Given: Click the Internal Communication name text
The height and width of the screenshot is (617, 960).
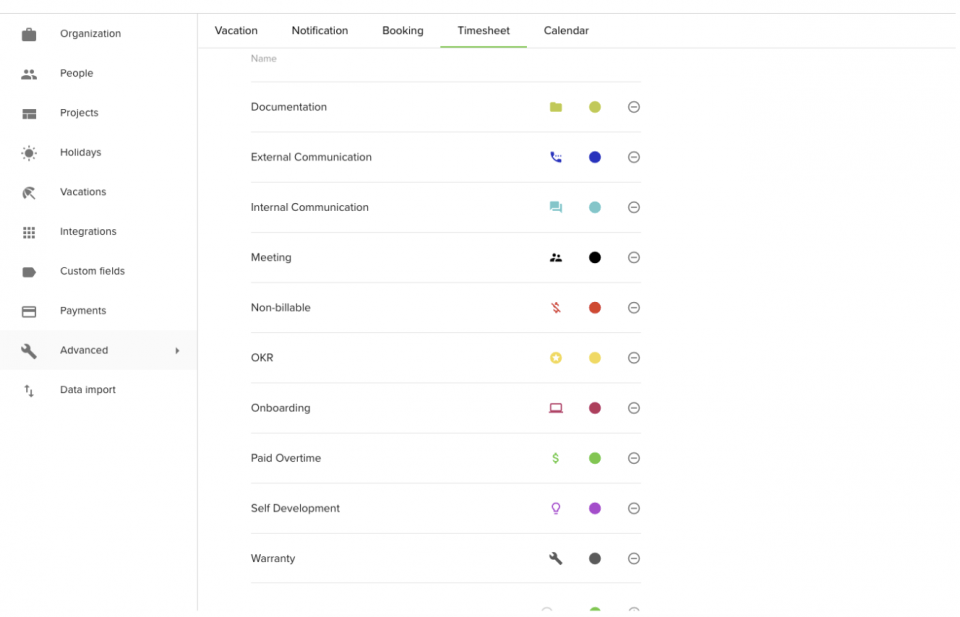Looking at the screenshot, I should [309, 208].
